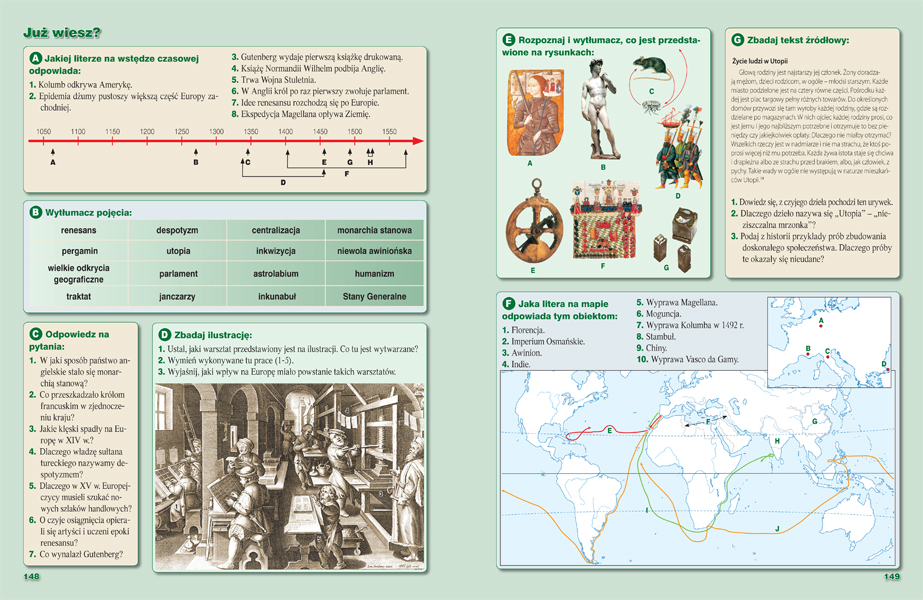Select the 1050 year label on the timeline
The width and height of the screenshot is (923, 600).
click(44, 131)
